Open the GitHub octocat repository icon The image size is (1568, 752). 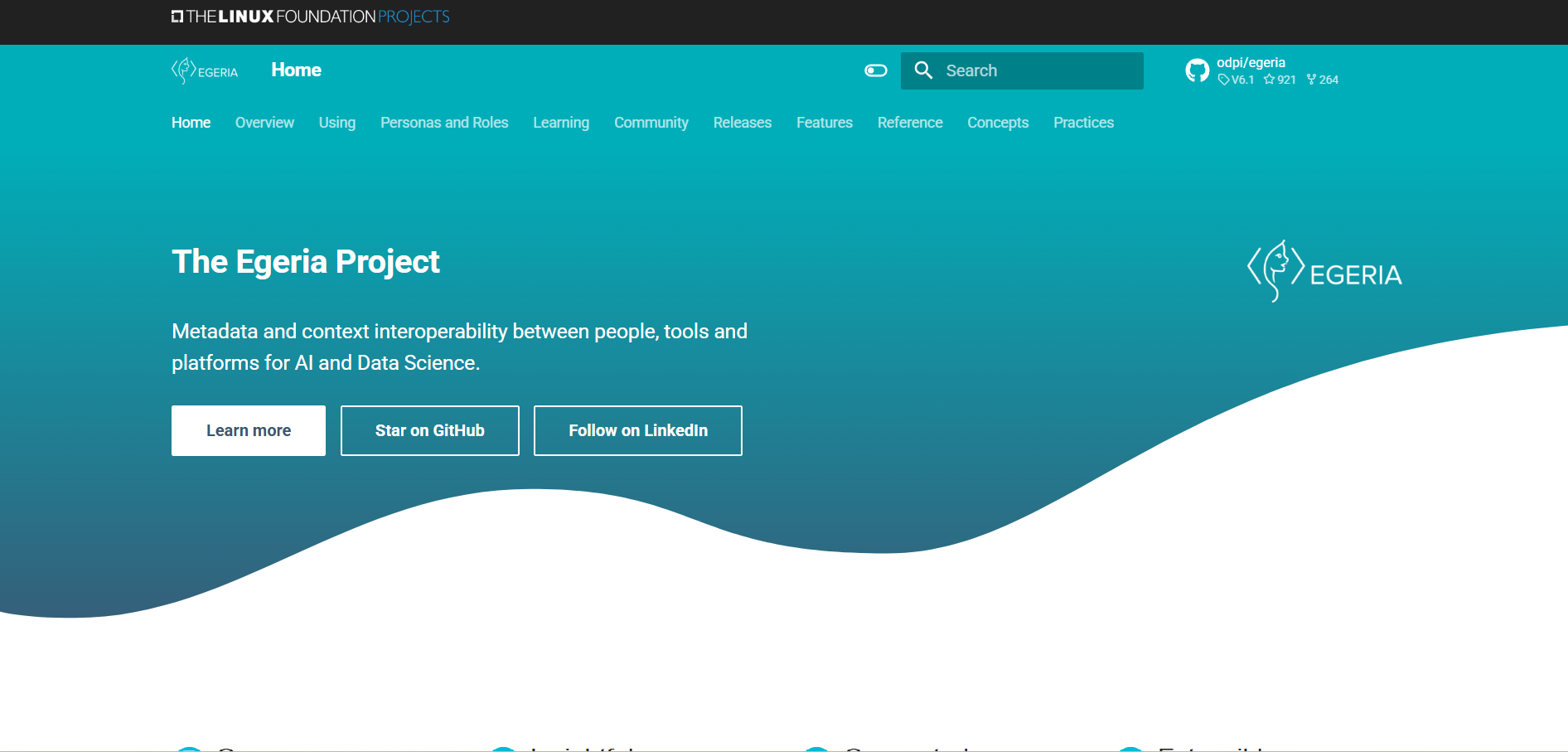tap(1197, 70)
